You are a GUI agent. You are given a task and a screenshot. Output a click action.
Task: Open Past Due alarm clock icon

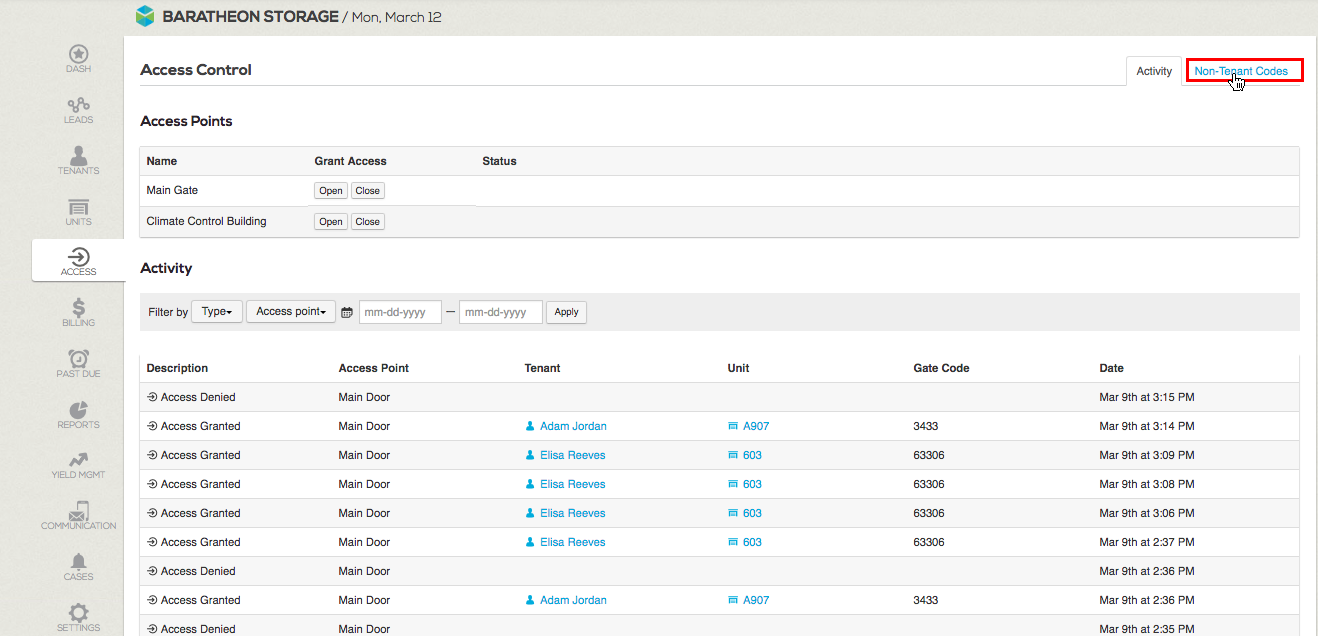click(78, 360)
